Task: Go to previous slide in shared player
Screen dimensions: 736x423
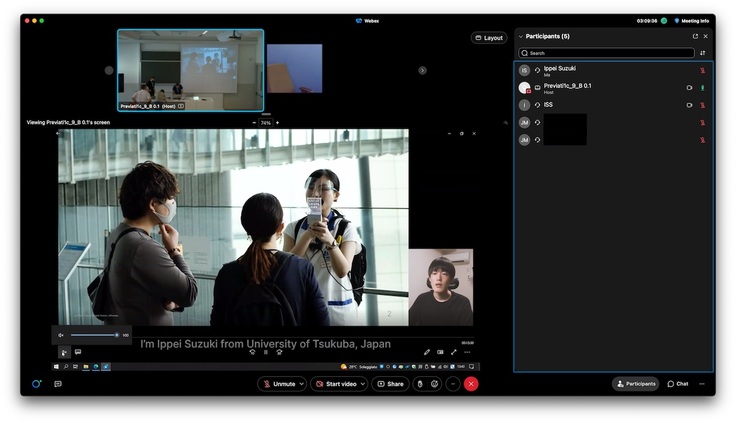Action: (252, 352)
